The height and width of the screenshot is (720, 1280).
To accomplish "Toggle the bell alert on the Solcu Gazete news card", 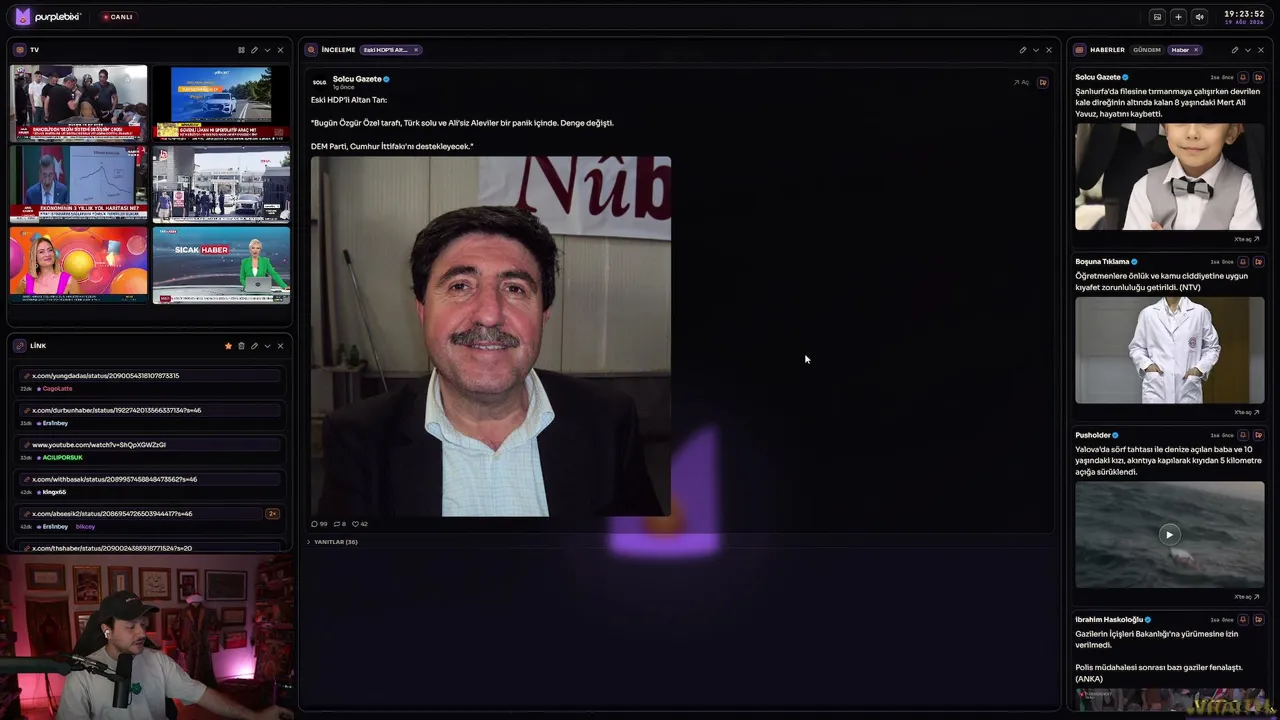I will tap(1243, 77).
